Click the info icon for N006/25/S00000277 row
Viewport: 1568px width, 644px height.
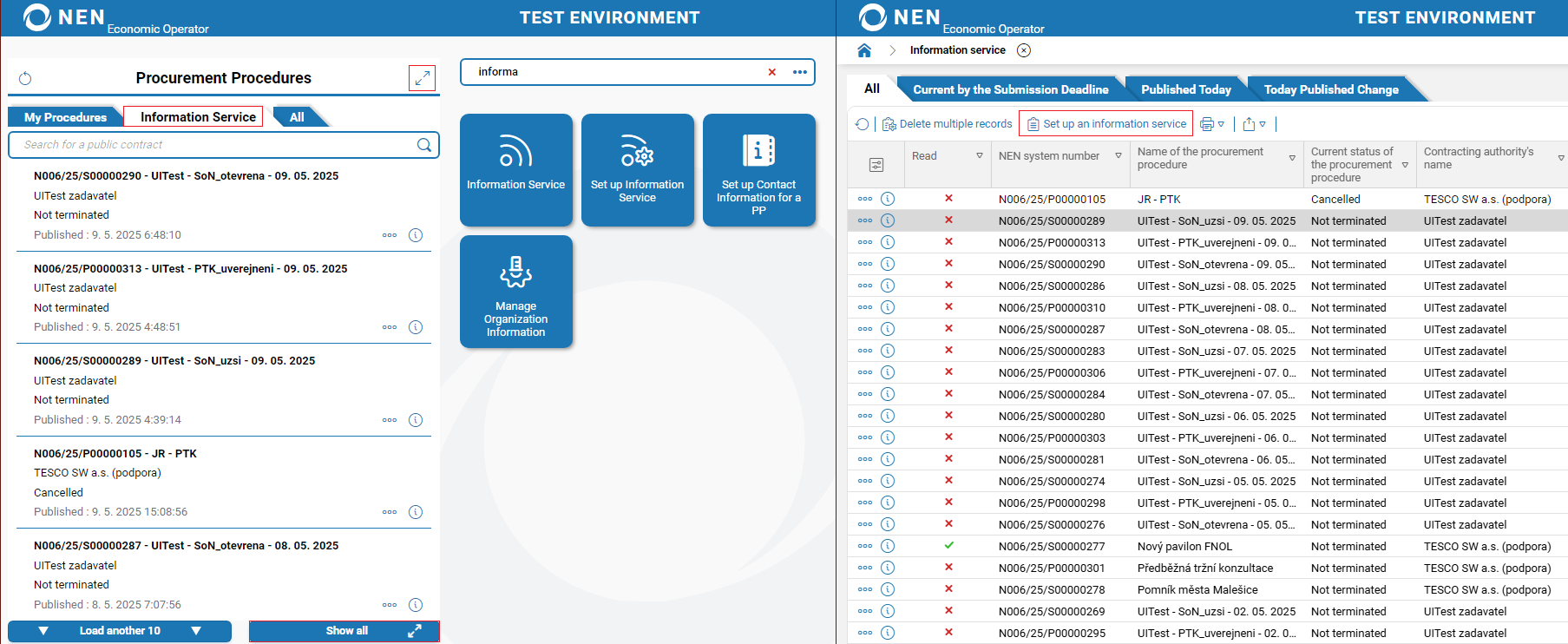888,546
